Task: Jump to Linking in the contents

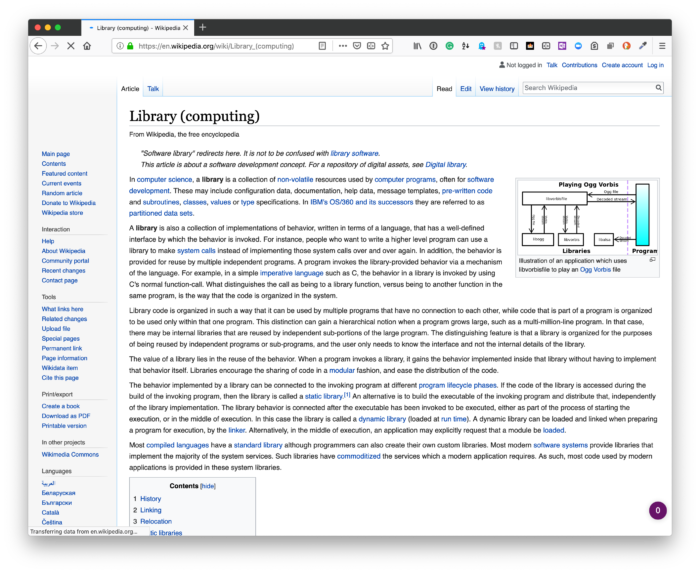Action: pos(151,510)
